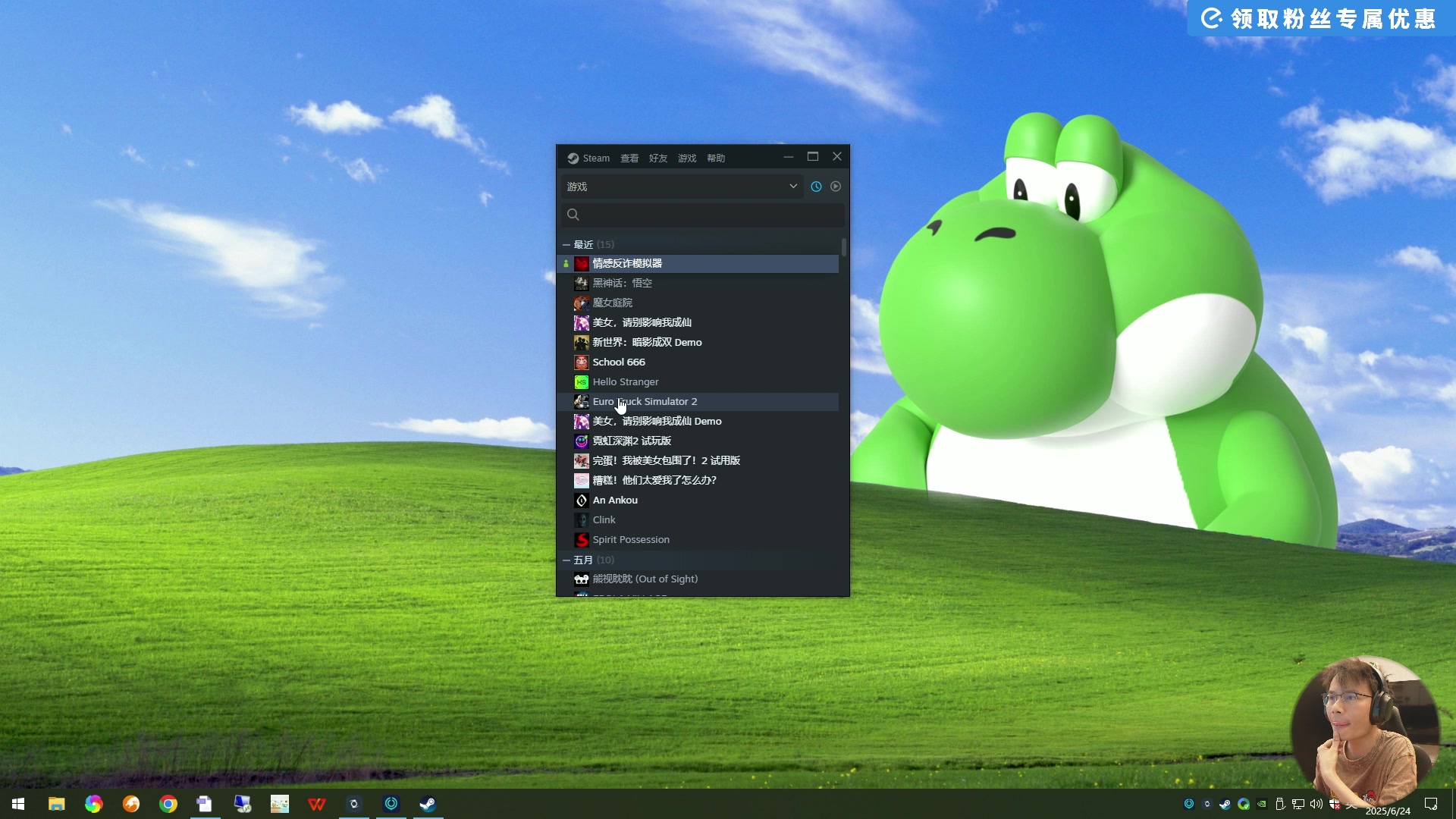Click the game list scrollbar thumb
Viewport: 1456px width, 819px height.
point(844,247)
